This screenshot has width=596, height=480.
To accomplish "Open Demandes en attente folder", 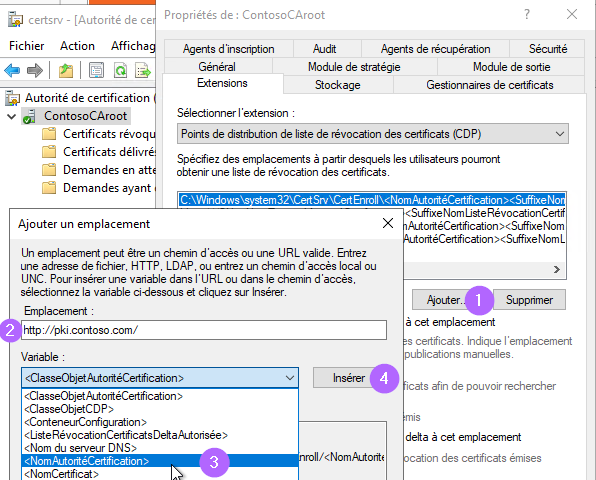I will [109, 170].
